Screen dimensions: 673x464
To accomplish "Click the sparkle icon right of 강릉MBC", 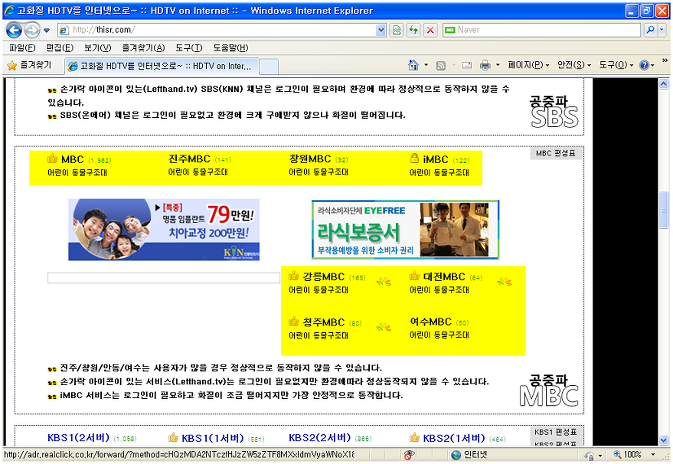I will pyautogui.click(x=384, y=282).
